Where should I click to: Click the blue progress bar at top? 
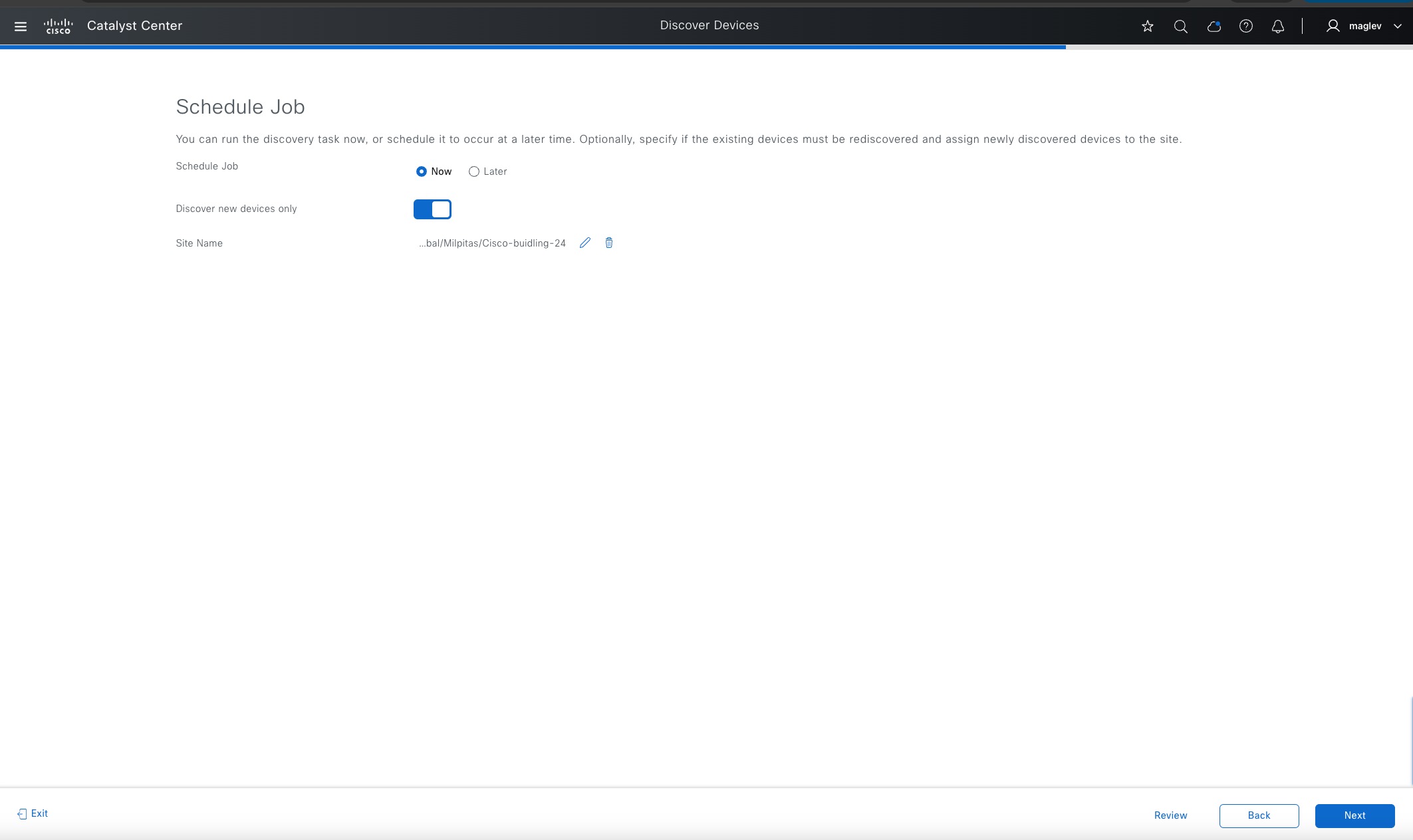532,47
